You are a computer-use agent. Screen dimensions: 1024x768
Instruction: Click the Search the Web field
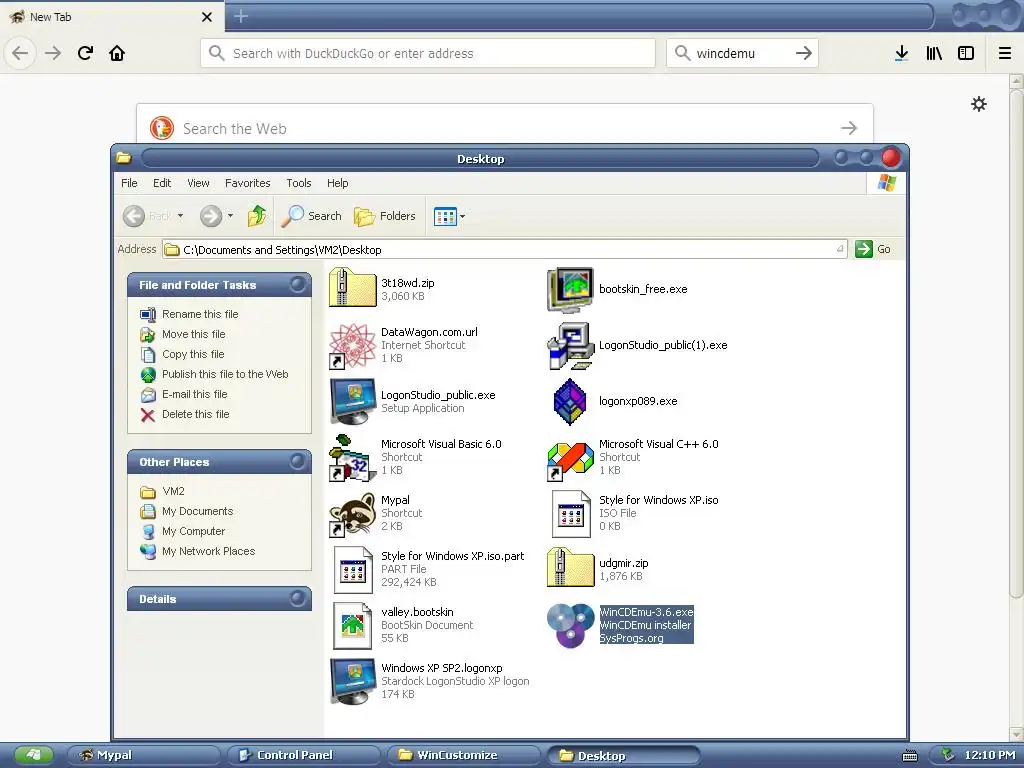504,128
